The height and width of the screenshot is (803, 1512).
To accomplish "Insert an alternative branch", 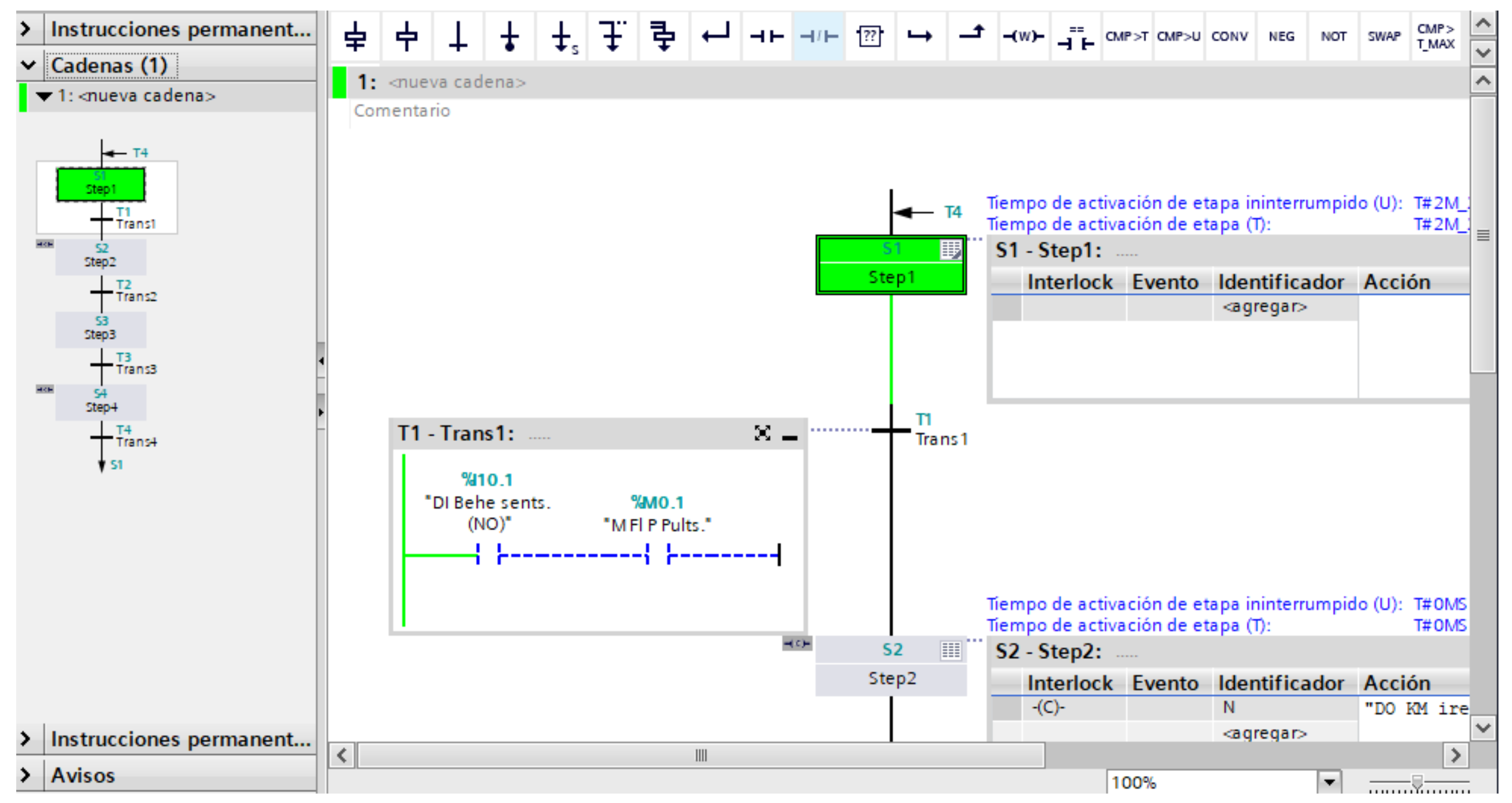I will [613, 36].
